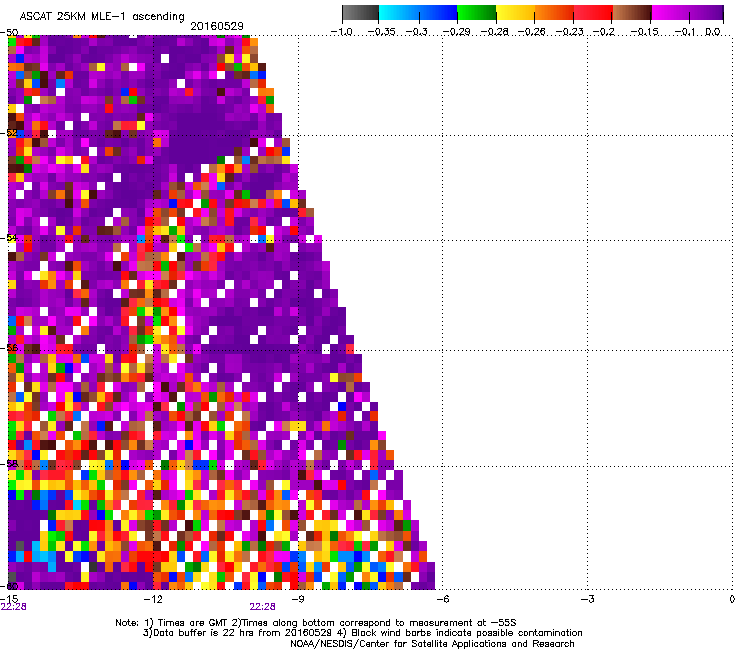The image size is (740, 650).
Task: Click the '-1.0' color scale label
Action: [341, 32]
